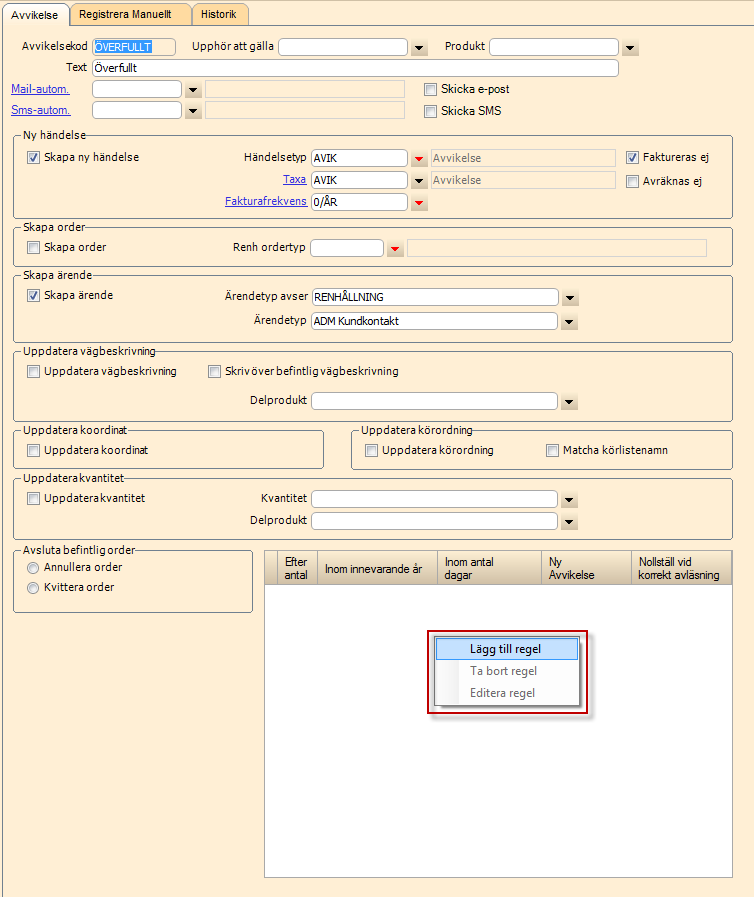Screen dimensions: 754x897
Task: Click the Avvikelsekod field ÖVERFULLT
Action: tap(134, 47)
